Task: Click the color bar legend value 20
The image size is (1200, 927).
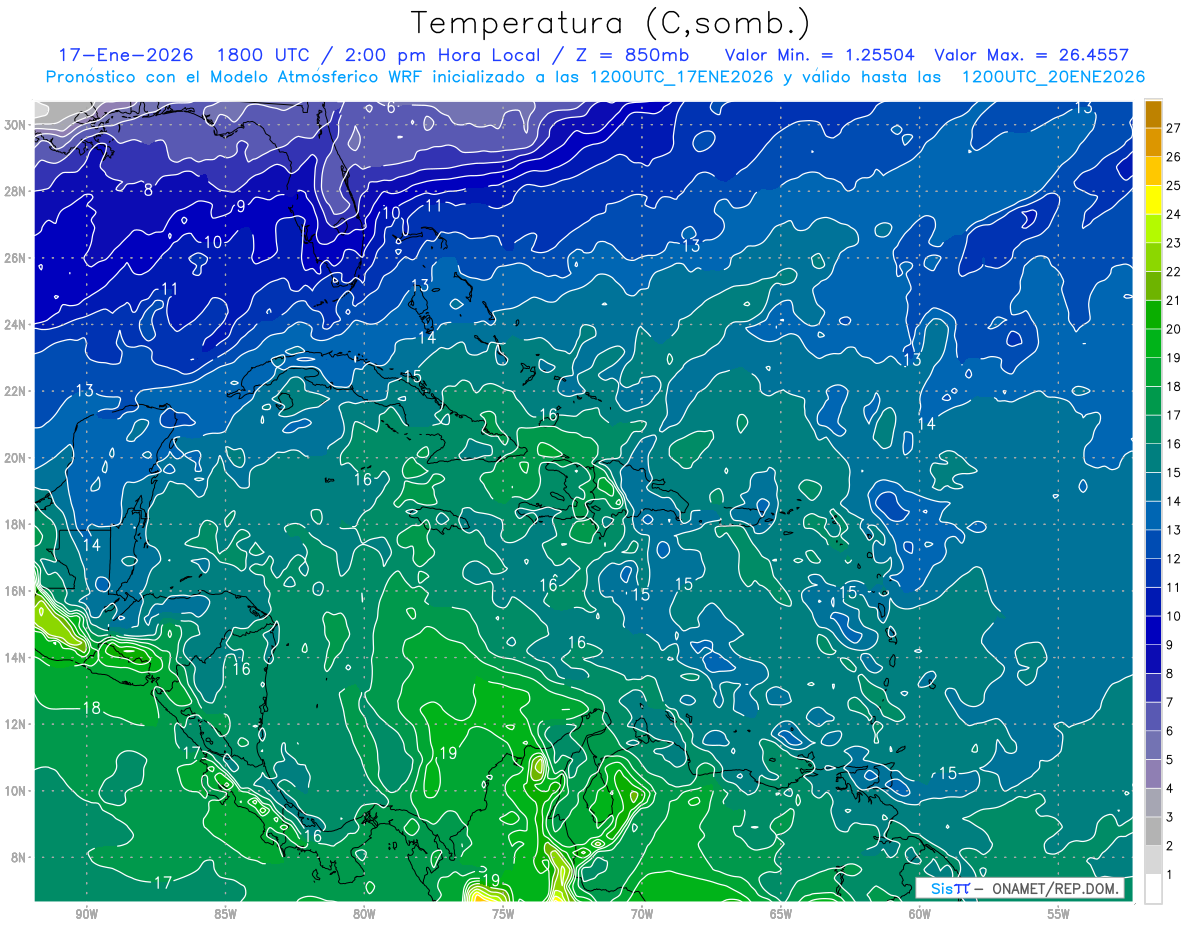Action: tap(1174, 329)
